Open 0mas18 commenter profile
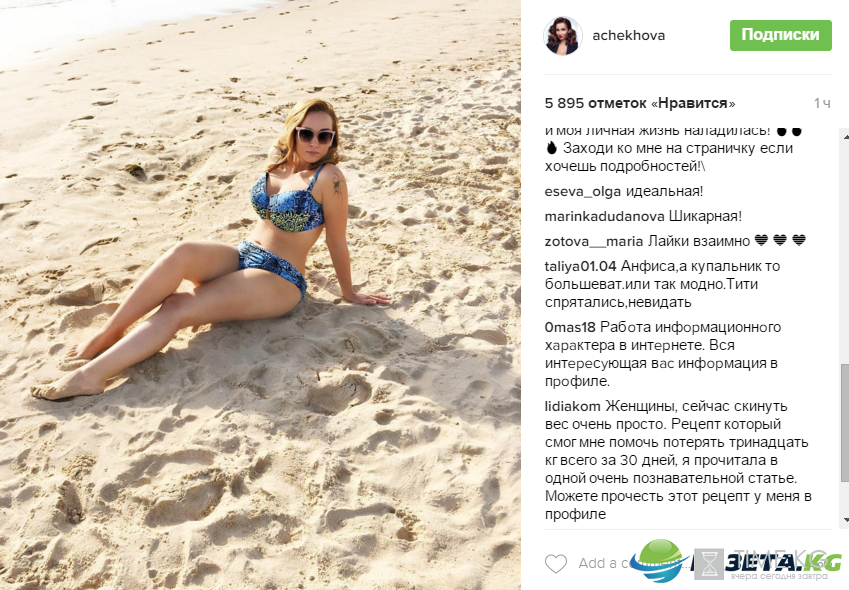This screenshot has height=590, width=849. click(570, 327)
